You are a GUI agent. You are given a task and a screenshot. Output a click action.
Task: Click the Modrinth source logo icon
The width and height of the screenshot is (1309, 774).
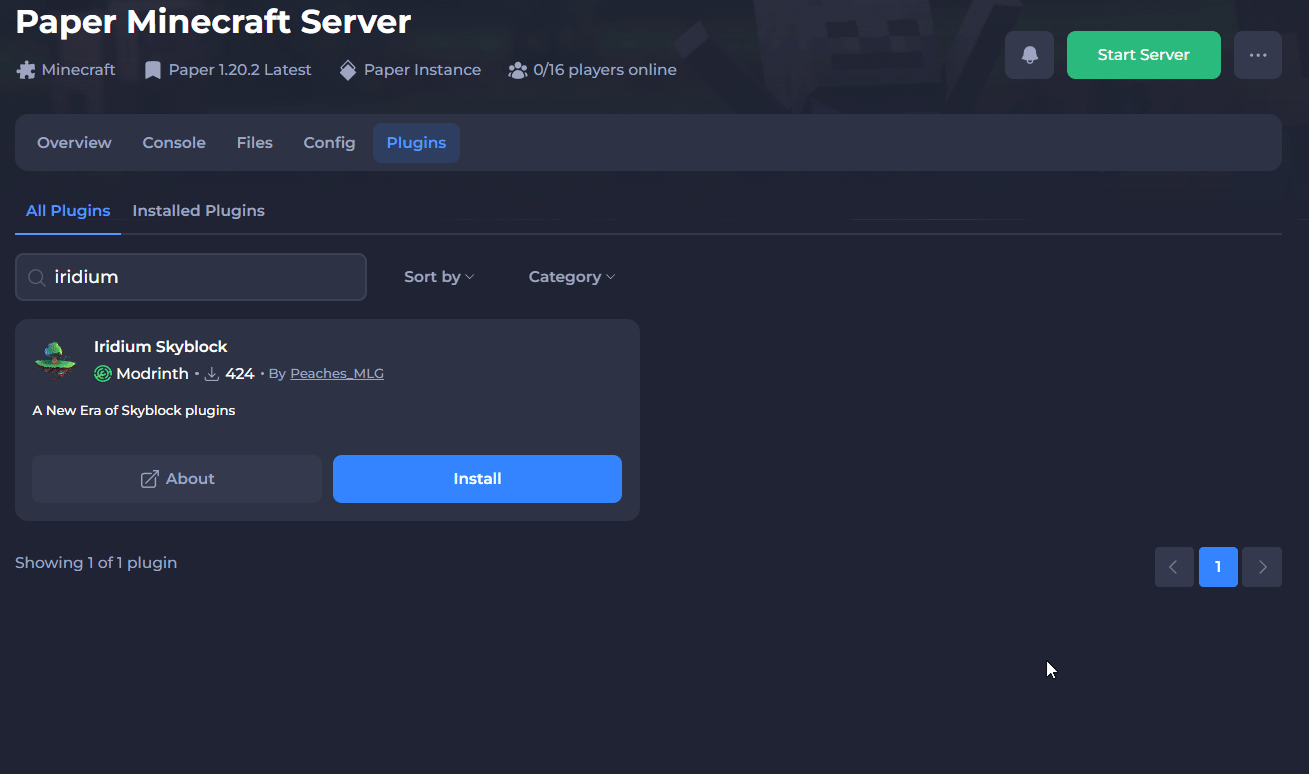[102, 374]
